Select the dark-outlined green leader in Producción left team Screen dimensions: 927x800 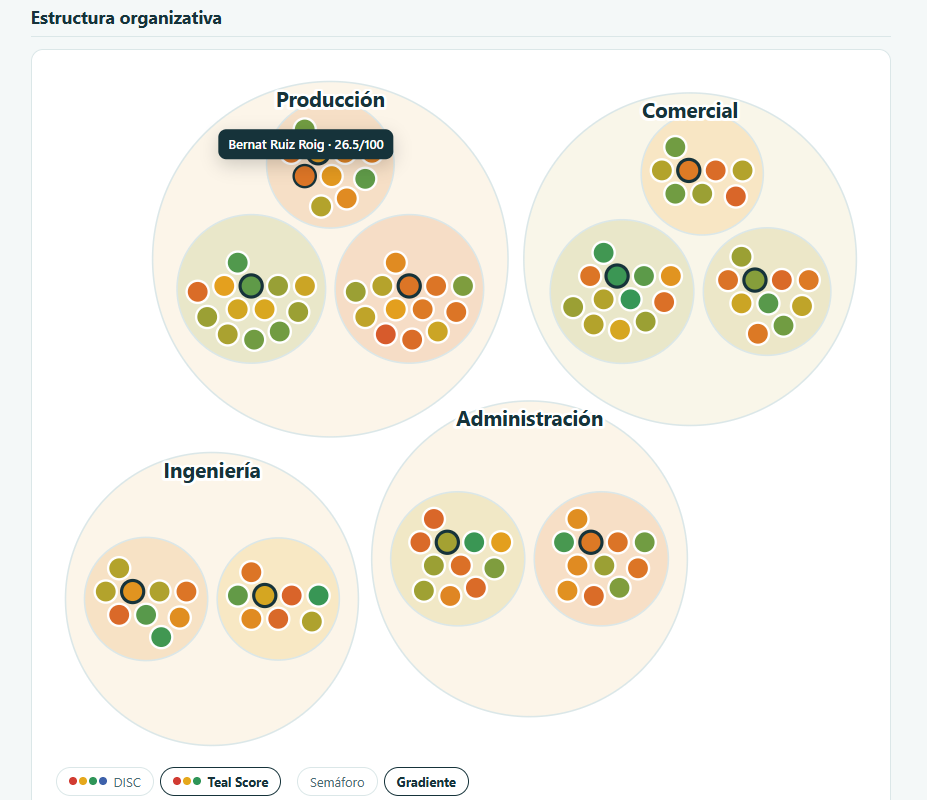click(x=251, y=286)
